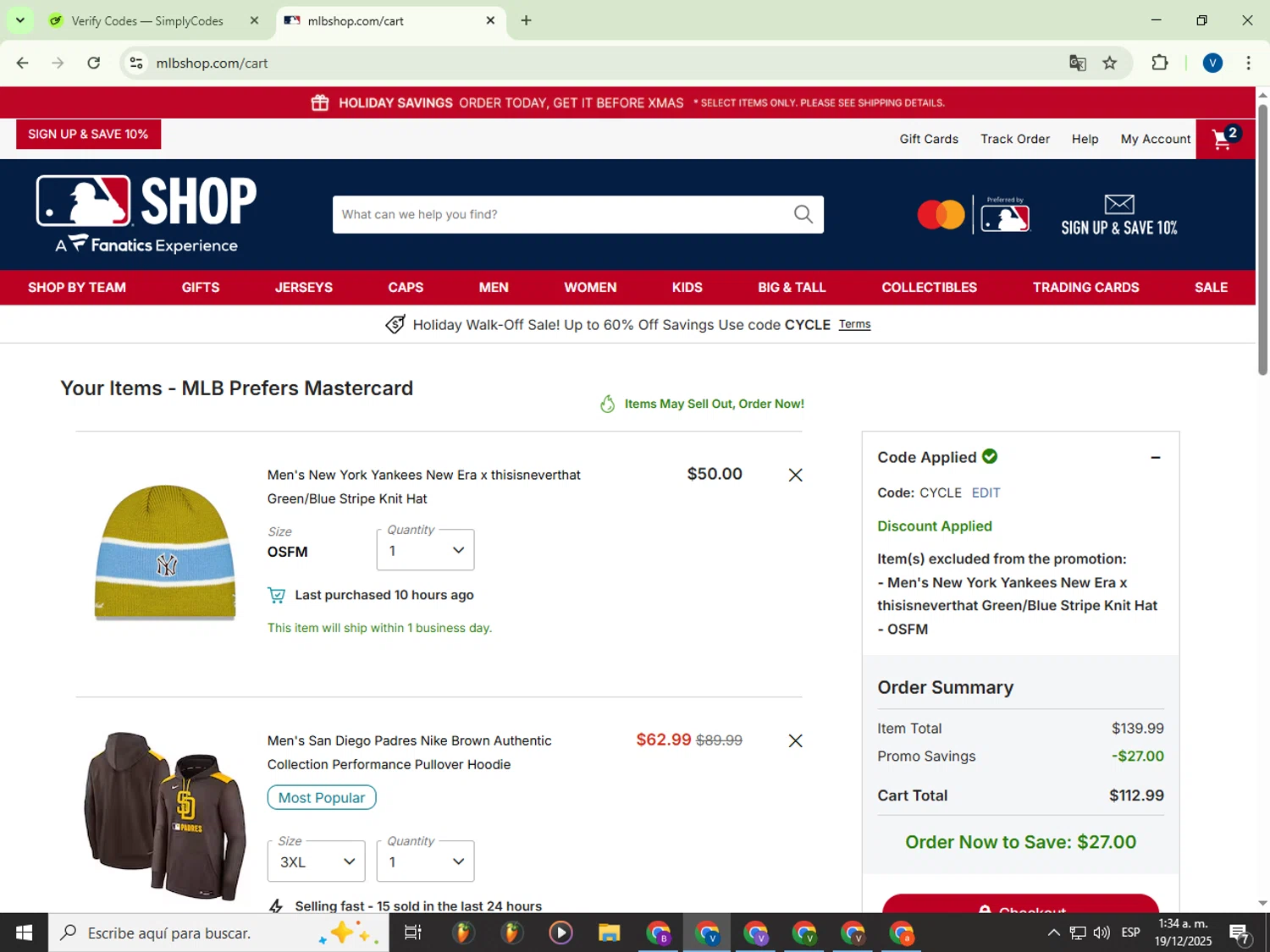Image resolution: width=1270 pixels, height=952 pixels.
Task: Open the Terms link for CYCLE code
Action: [854, 324]
